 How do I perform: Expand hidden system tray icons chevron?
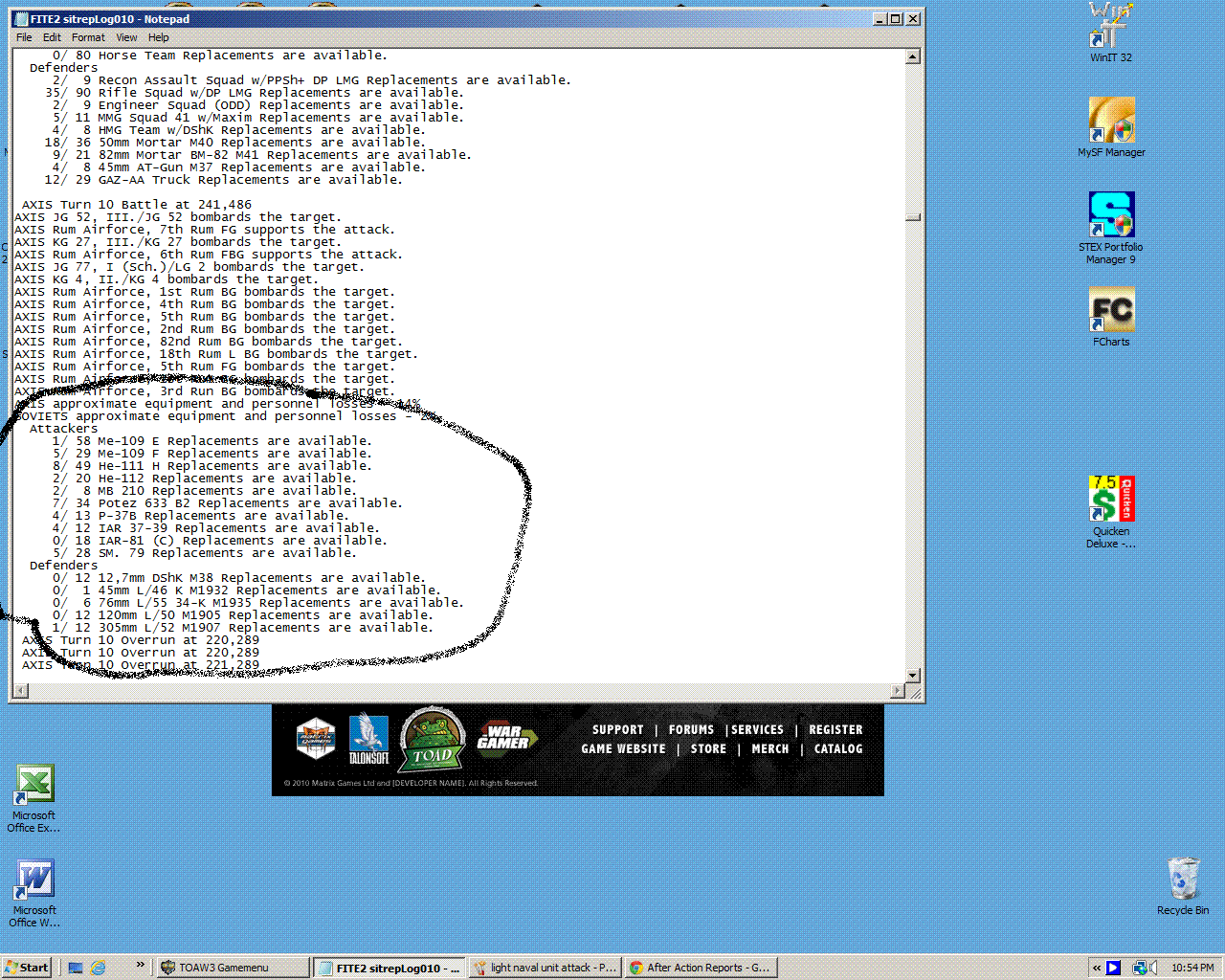1097,968
